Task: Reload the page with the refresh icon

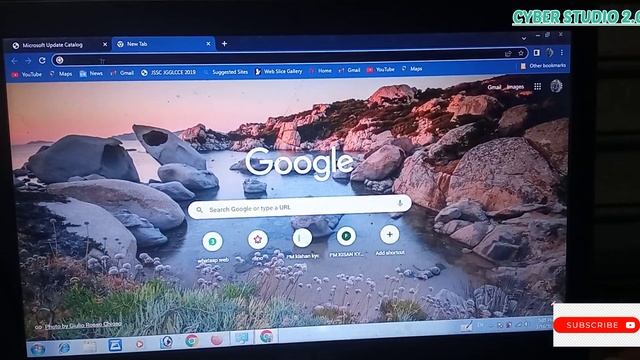Action: 42,60
